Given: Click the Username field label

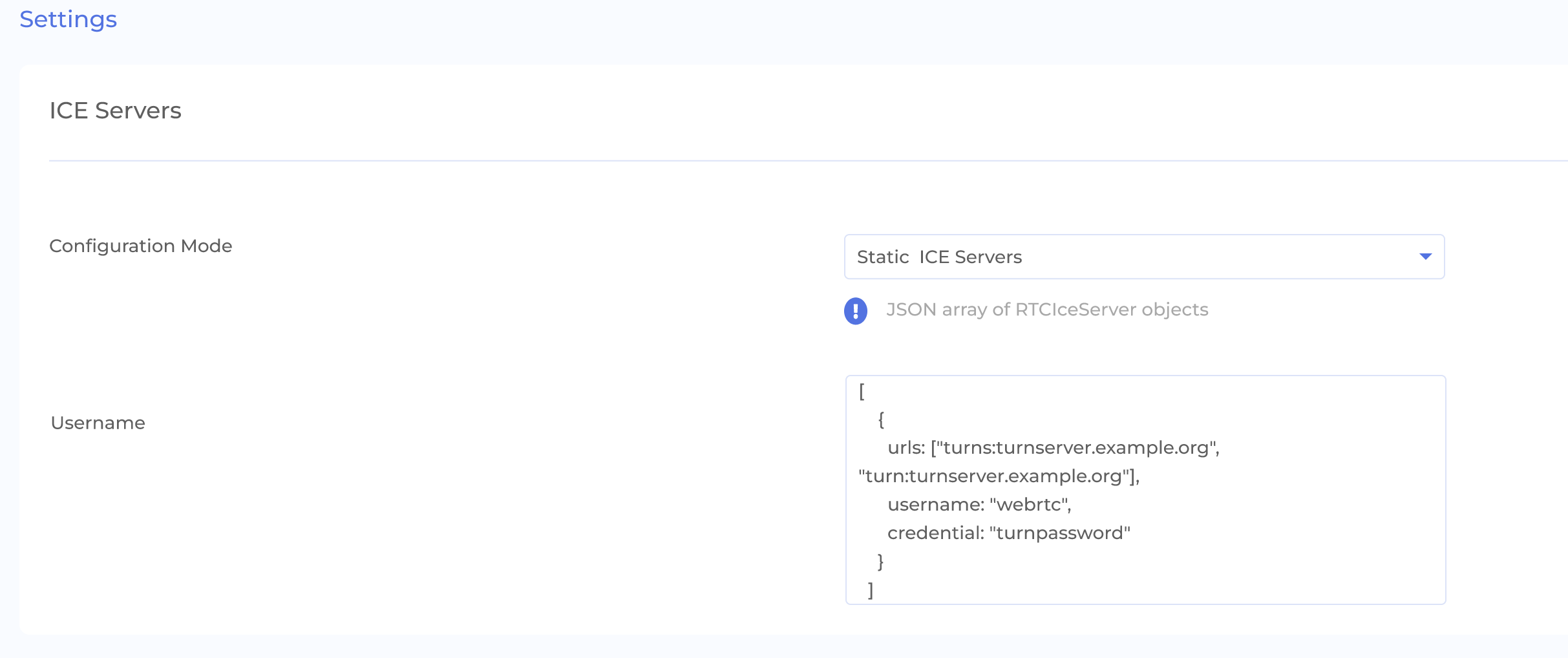Looking at the screenshot, I should (x=98, y=423).
